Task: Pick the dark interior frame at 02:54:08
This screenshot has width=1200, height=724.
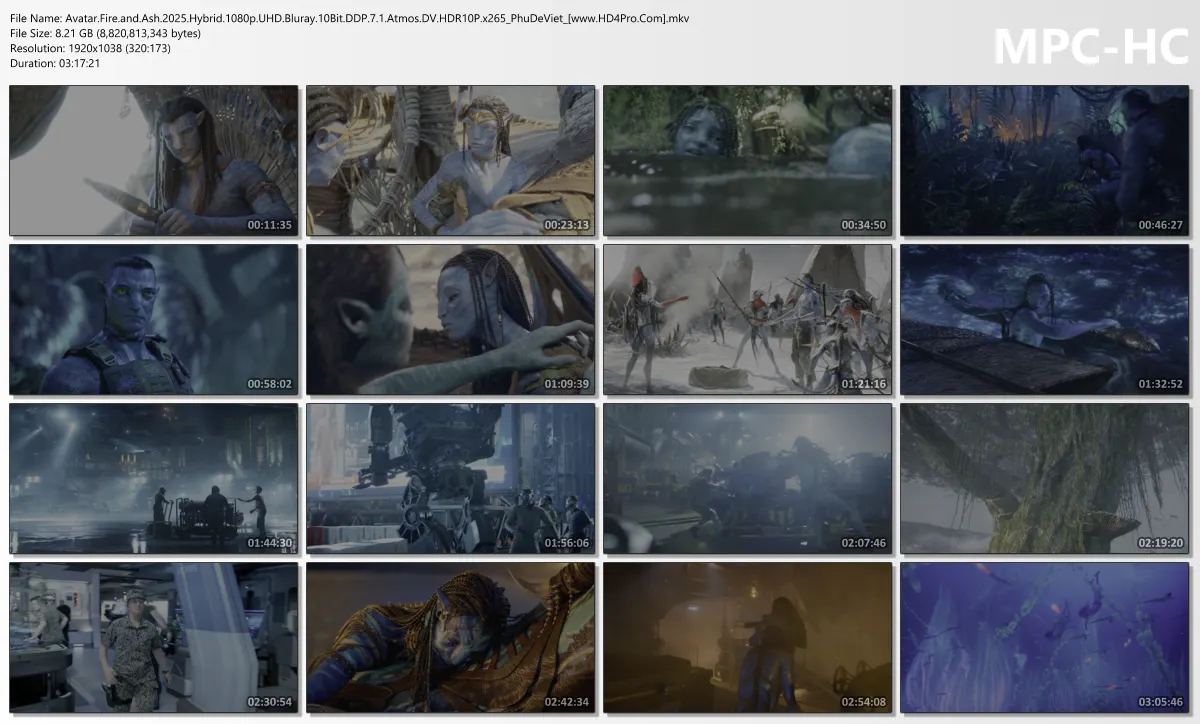Action: [747, 637]
